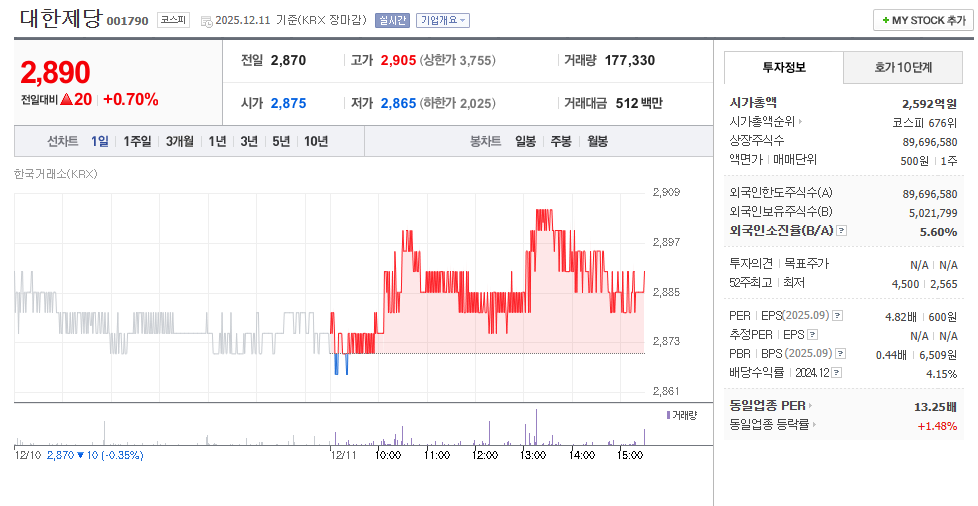Click the 저가 value 2,865
This screenshot has width=978, height=506.
pos(399,104)
